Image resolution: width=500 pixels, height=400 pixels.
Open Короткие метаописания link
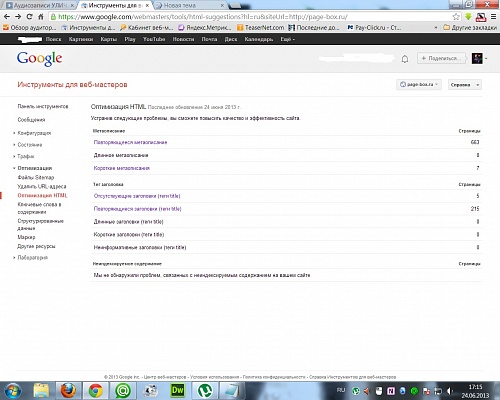[122, 168]
